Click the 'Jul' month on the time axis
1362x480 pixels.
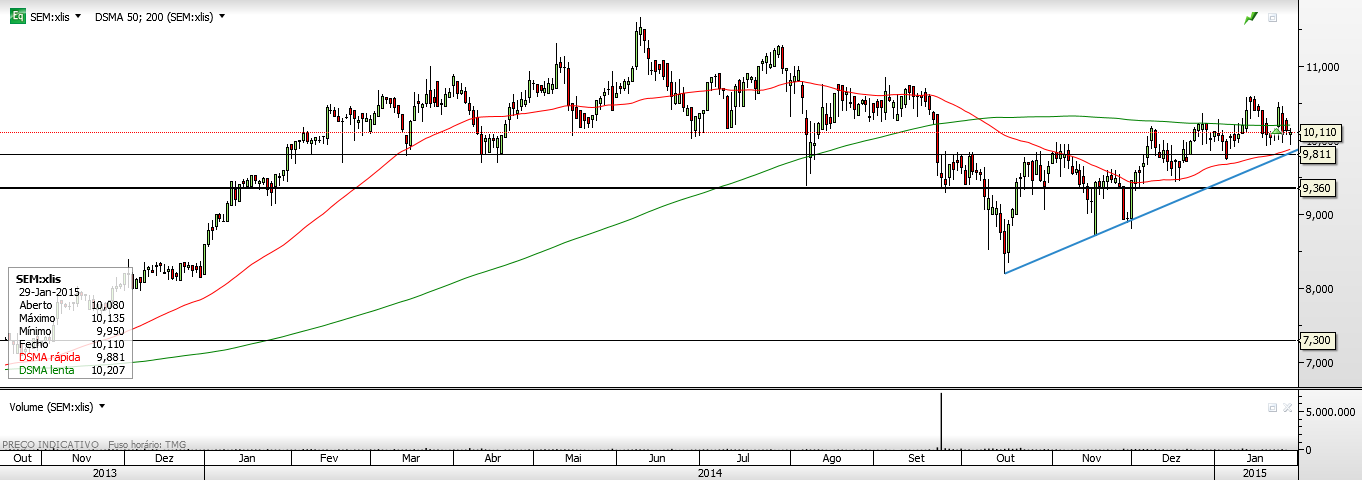click(x=745, y=457)
